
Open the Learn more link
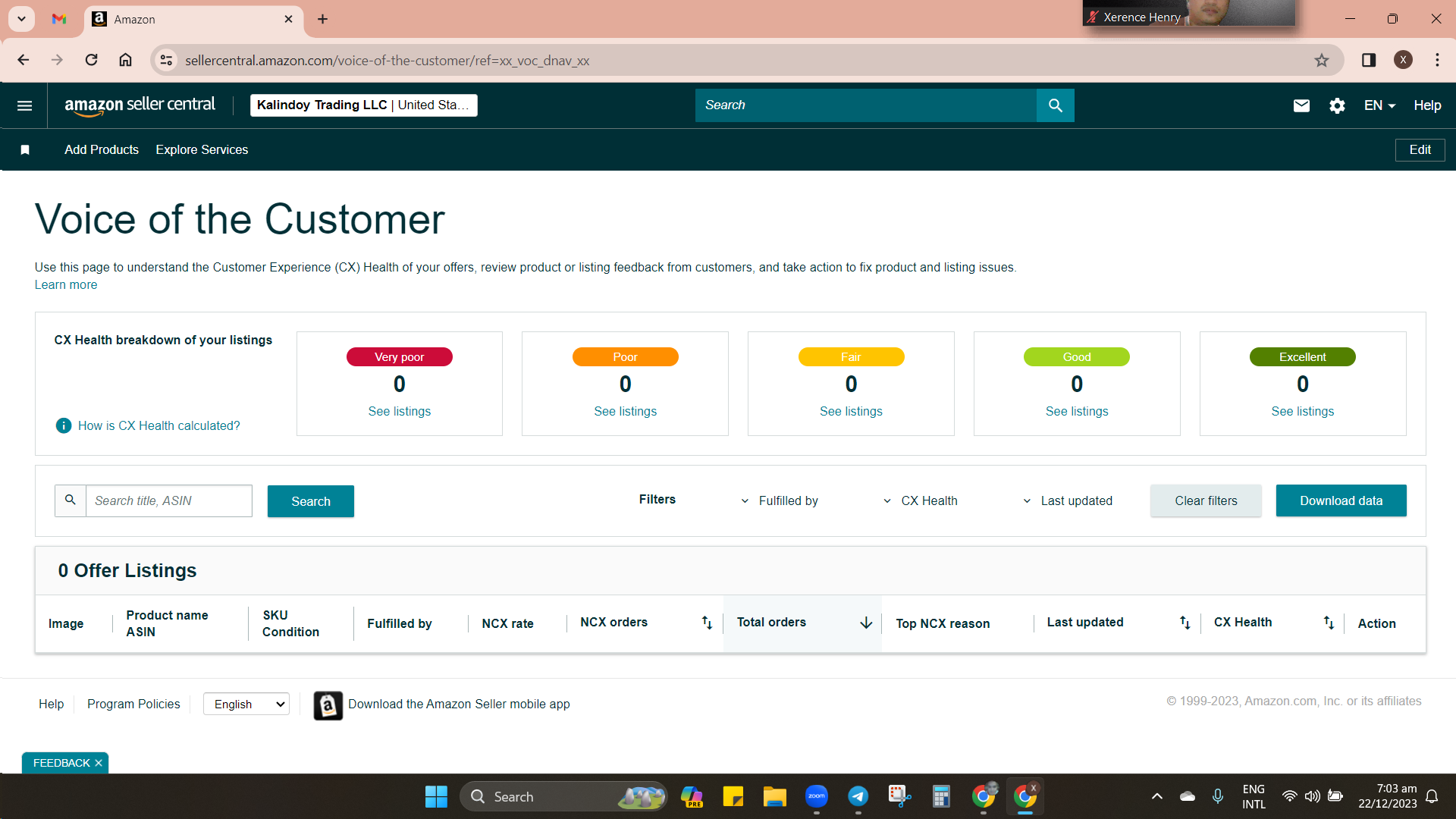[x=66, y=285]
